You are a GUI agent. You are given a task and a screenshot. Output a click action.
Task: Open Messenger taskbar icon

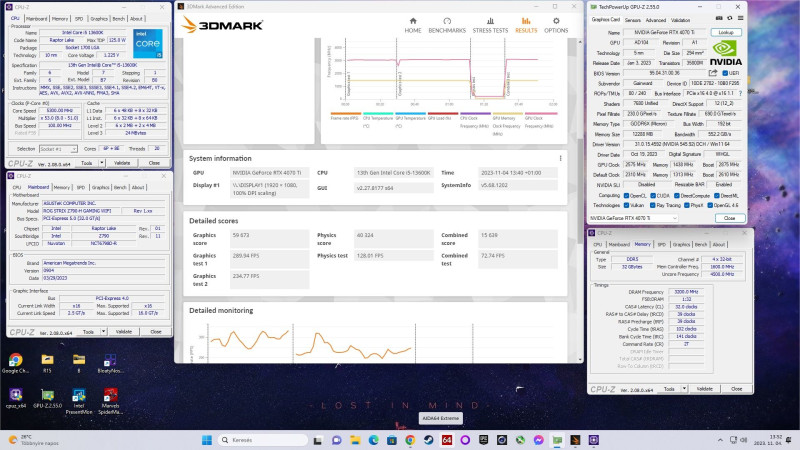539,440
